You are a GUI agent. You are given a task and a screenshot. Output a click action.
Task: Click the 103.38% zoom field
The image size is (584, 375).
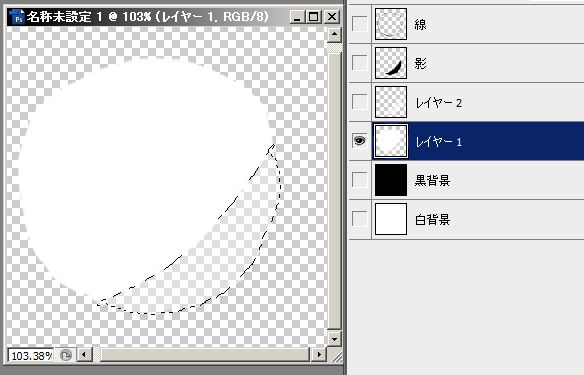(31, 355)
